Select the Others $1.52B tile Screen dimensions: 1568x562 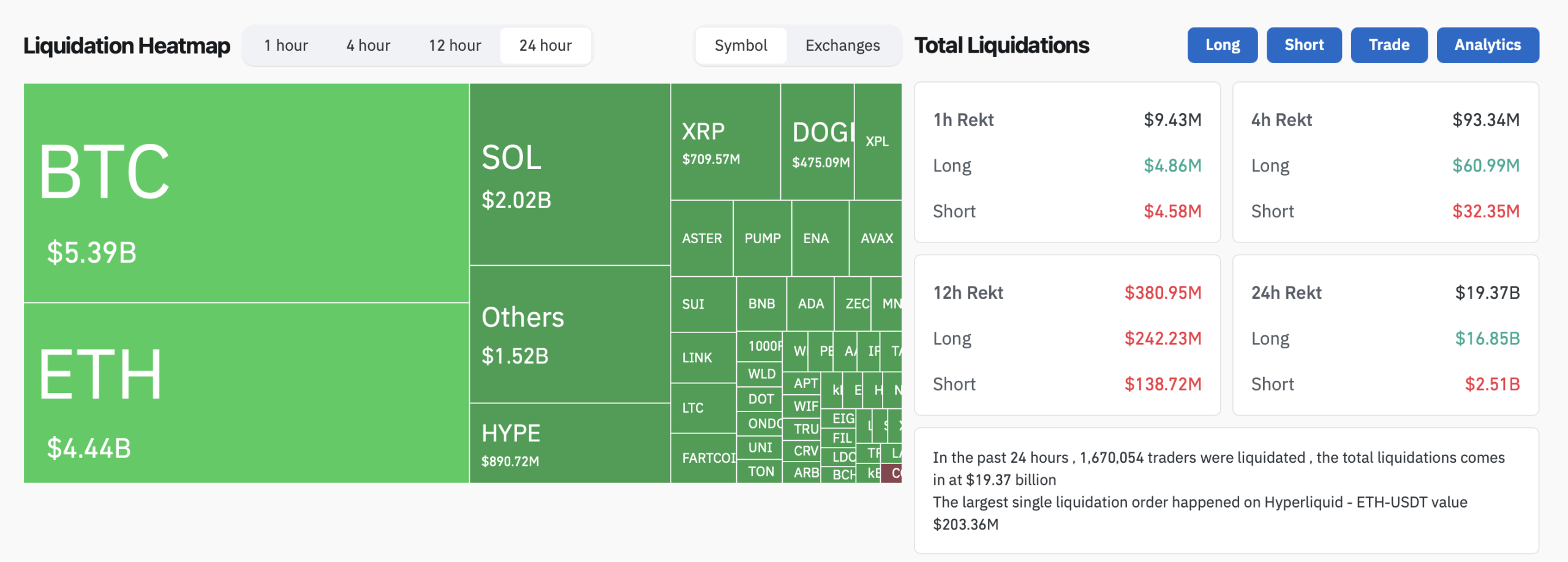[570, 334]
